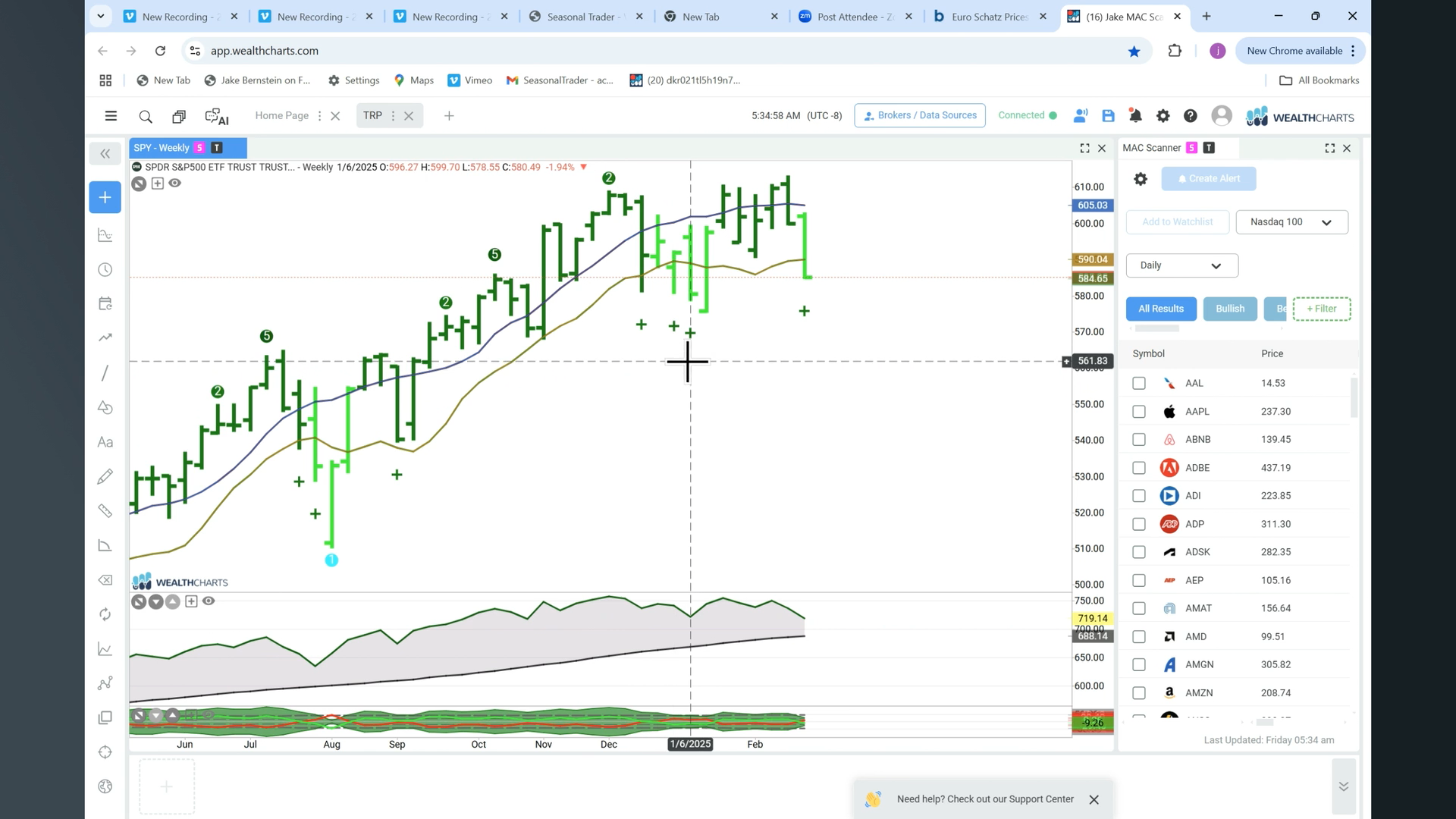This screenshot has width=1456, height=819.
Task: Open the shapes drawing tool
Action: coord(105,407)
